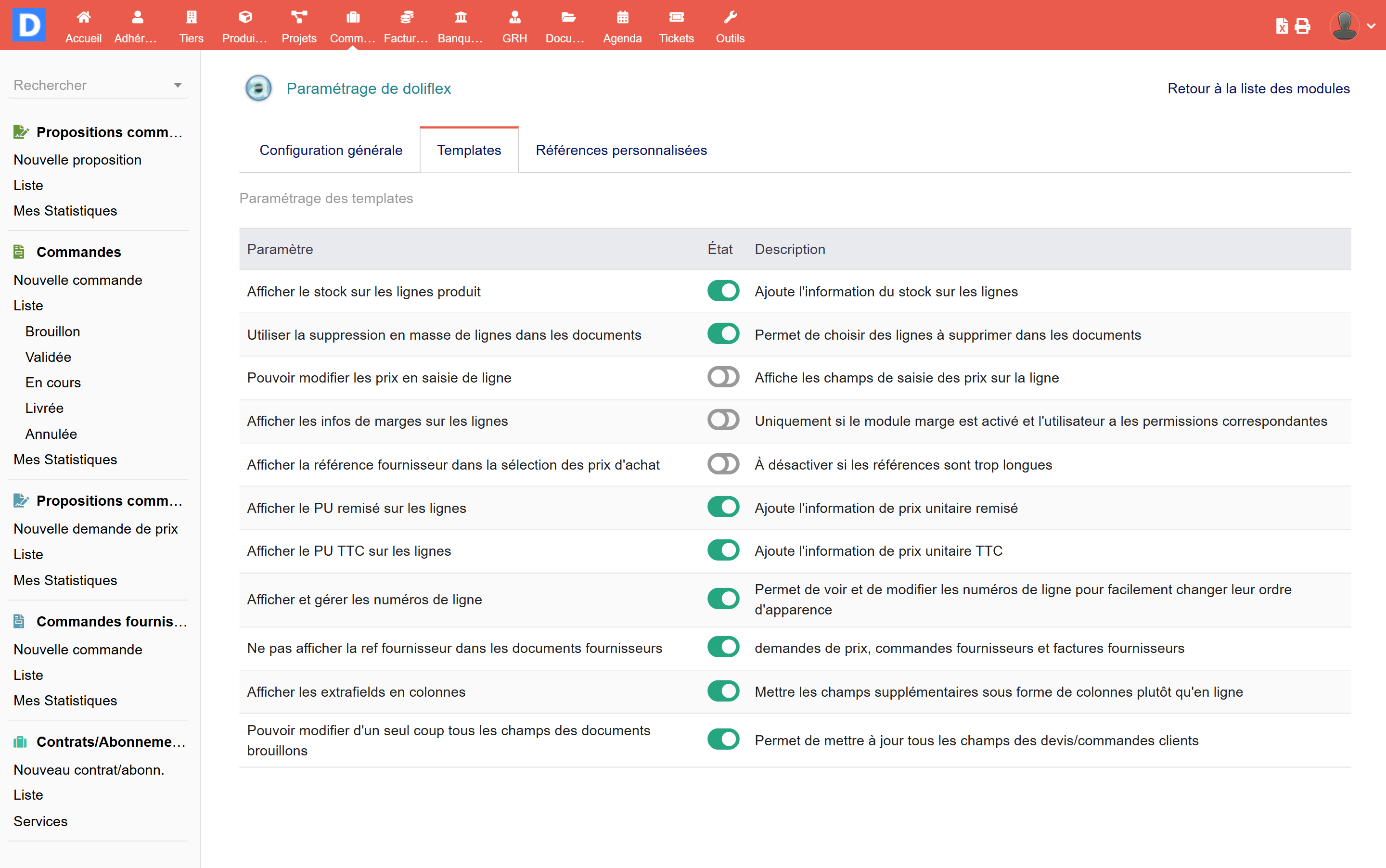Viewport: 1386px width, 868px height.
Task: Turn on margin infos on lines
Action: click(723, 420)
